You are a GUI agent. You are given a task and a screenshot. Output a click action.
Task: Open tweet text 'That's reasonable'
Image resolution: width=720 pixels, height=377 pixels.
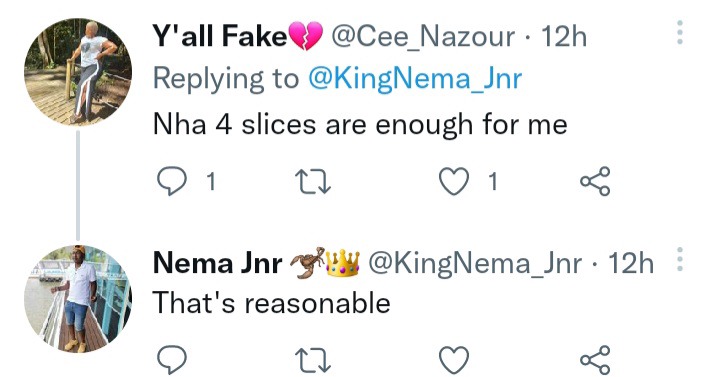(271, 304)
